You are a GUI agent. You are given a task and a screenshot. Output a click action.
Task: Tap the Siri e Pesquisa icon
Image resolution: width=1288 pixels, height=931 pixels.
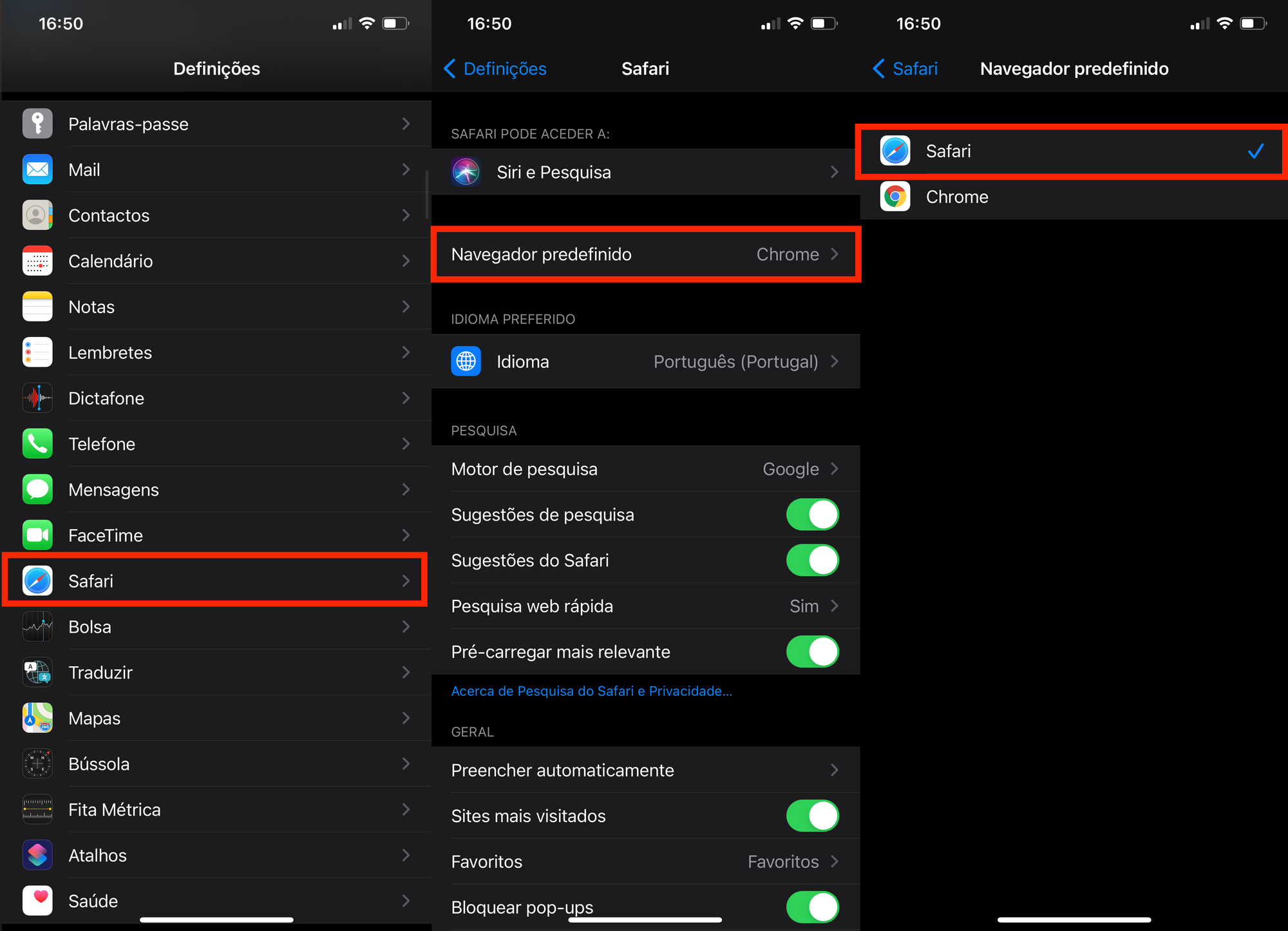click(466, 172)
